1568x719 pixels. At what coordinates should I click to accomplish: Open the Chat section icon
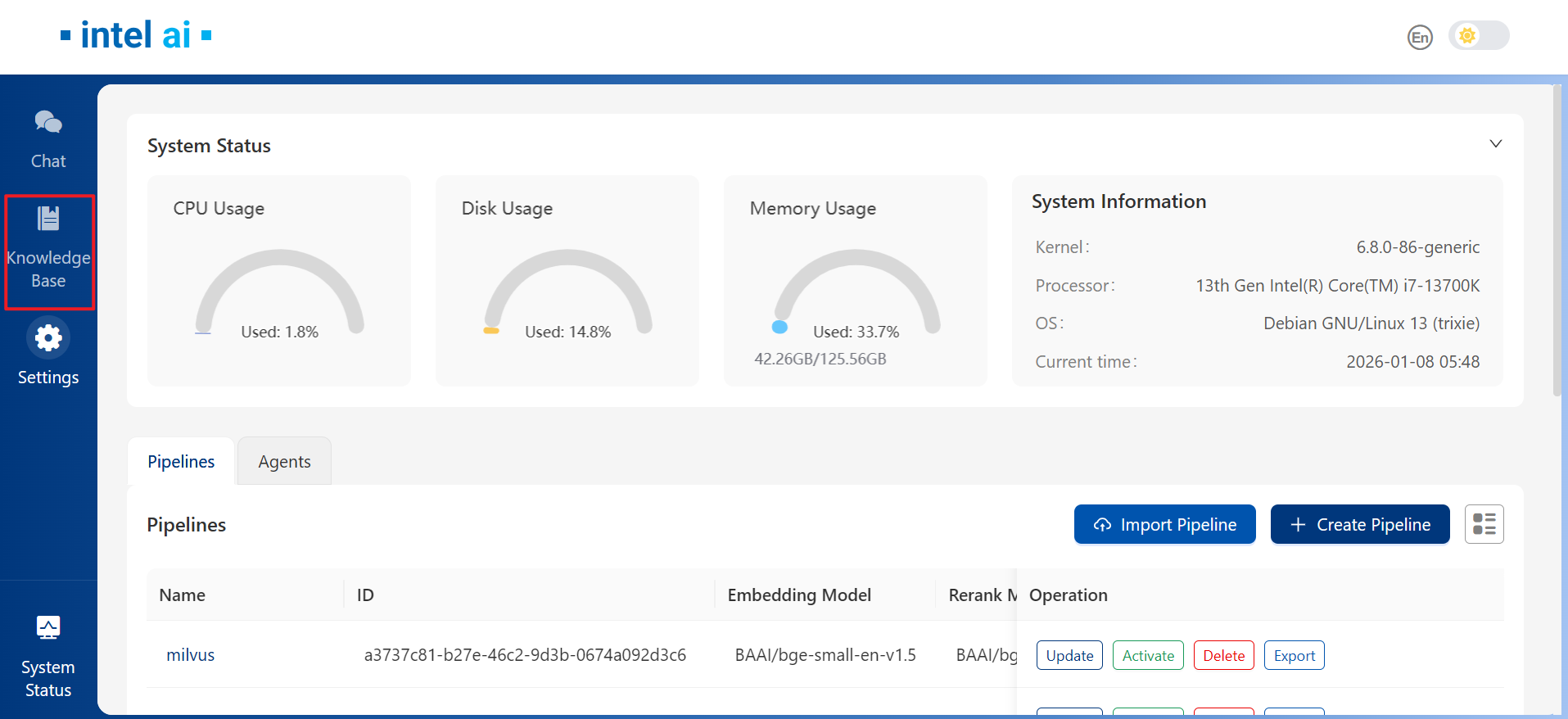[48, 123]
